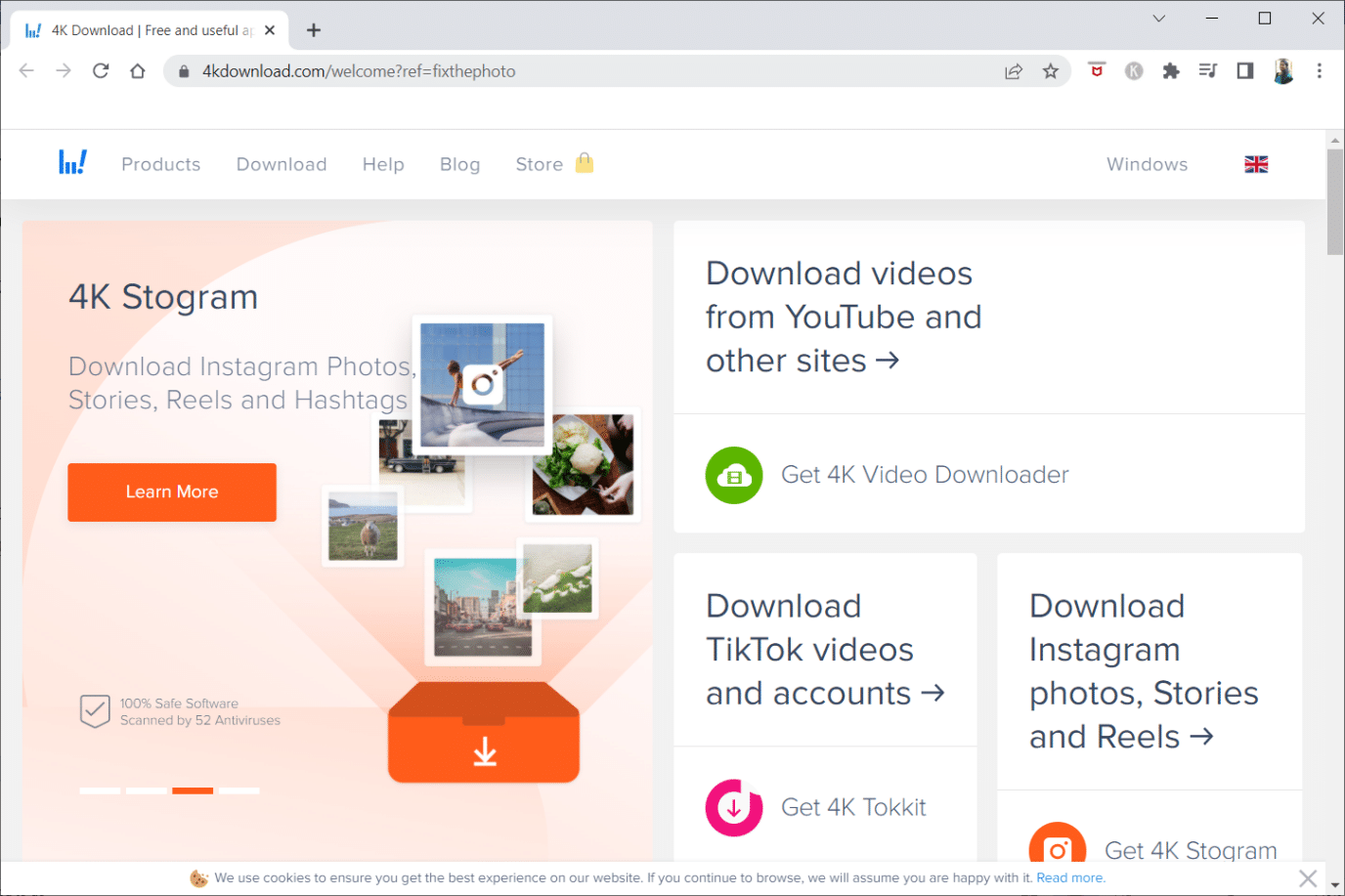Click the orange download box illustration
Viewport: 1345px width, 896px height.
point(484,733)
